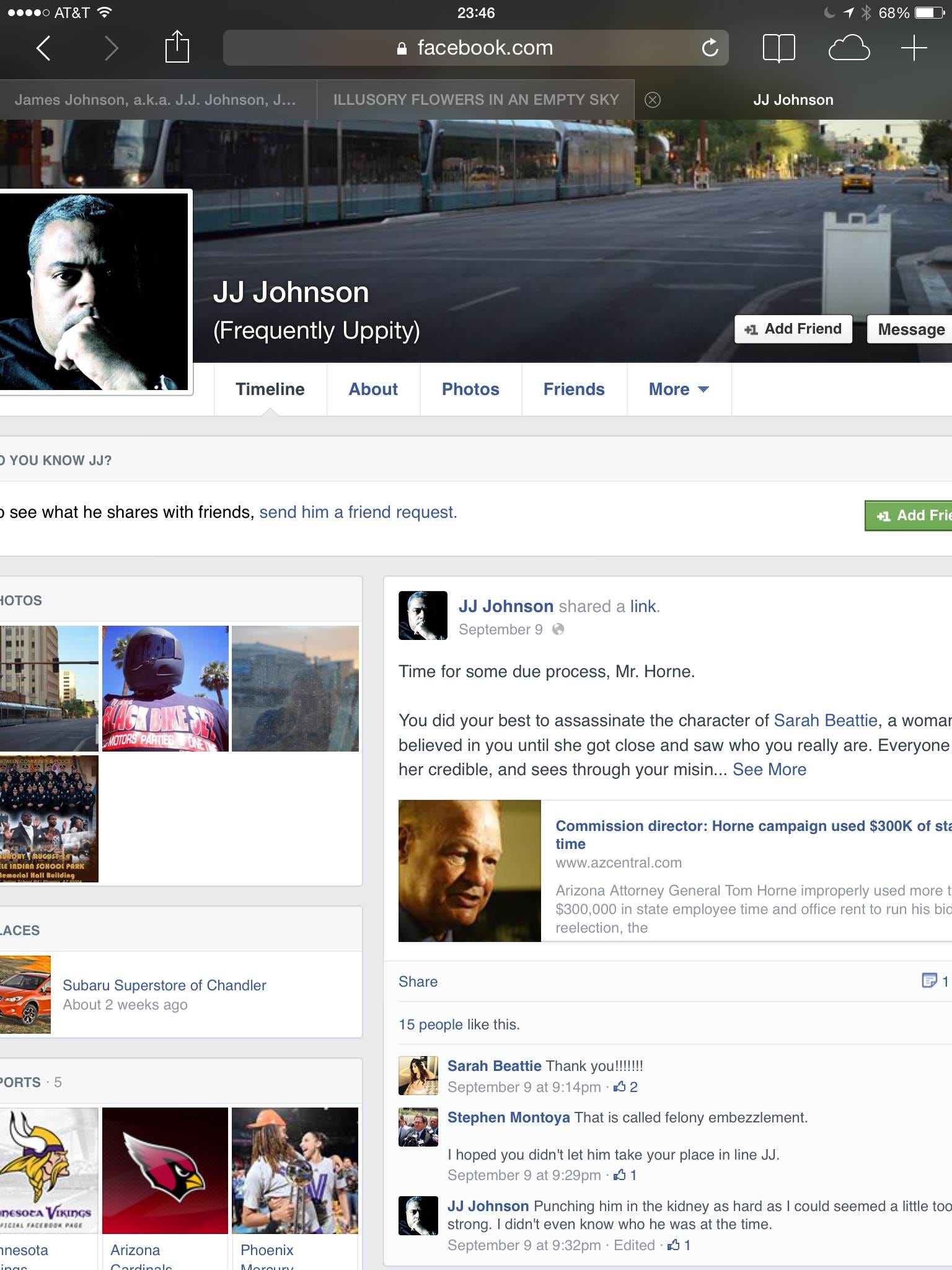
Task: Click the public globe privacy icon
Action: 558,629
